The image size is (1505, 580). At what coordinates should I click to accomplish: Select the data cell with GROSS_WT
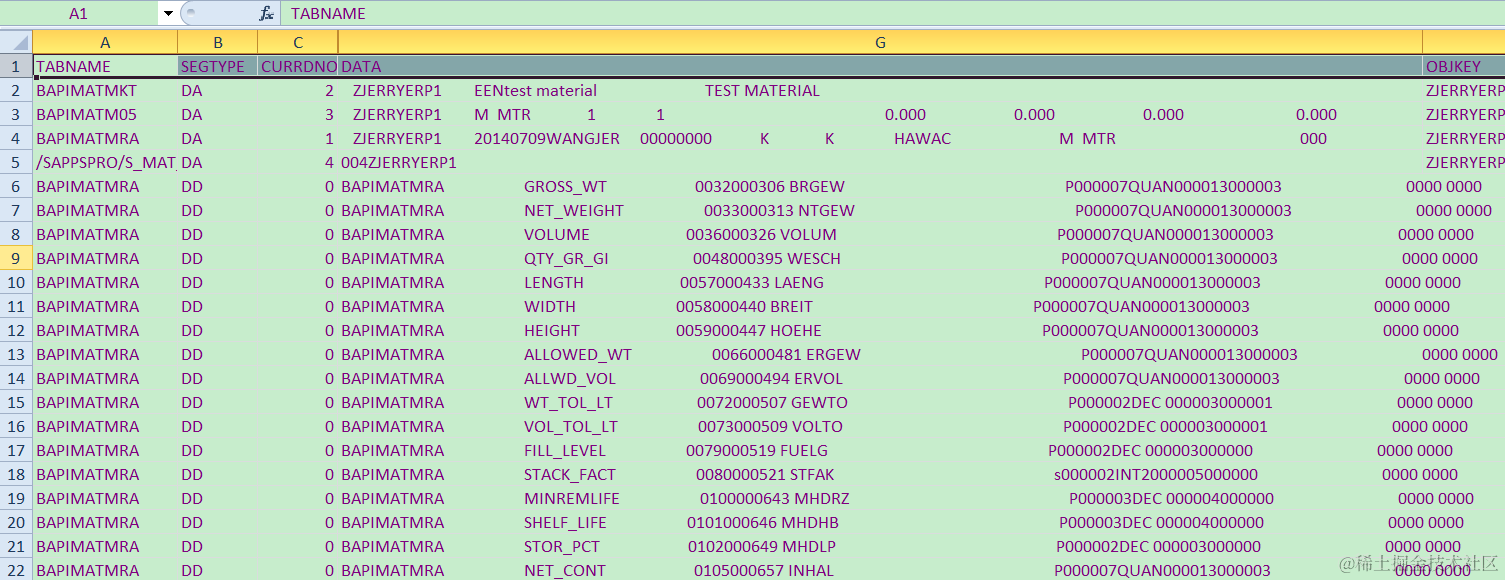pyautogui.click(x=880, y=187)
